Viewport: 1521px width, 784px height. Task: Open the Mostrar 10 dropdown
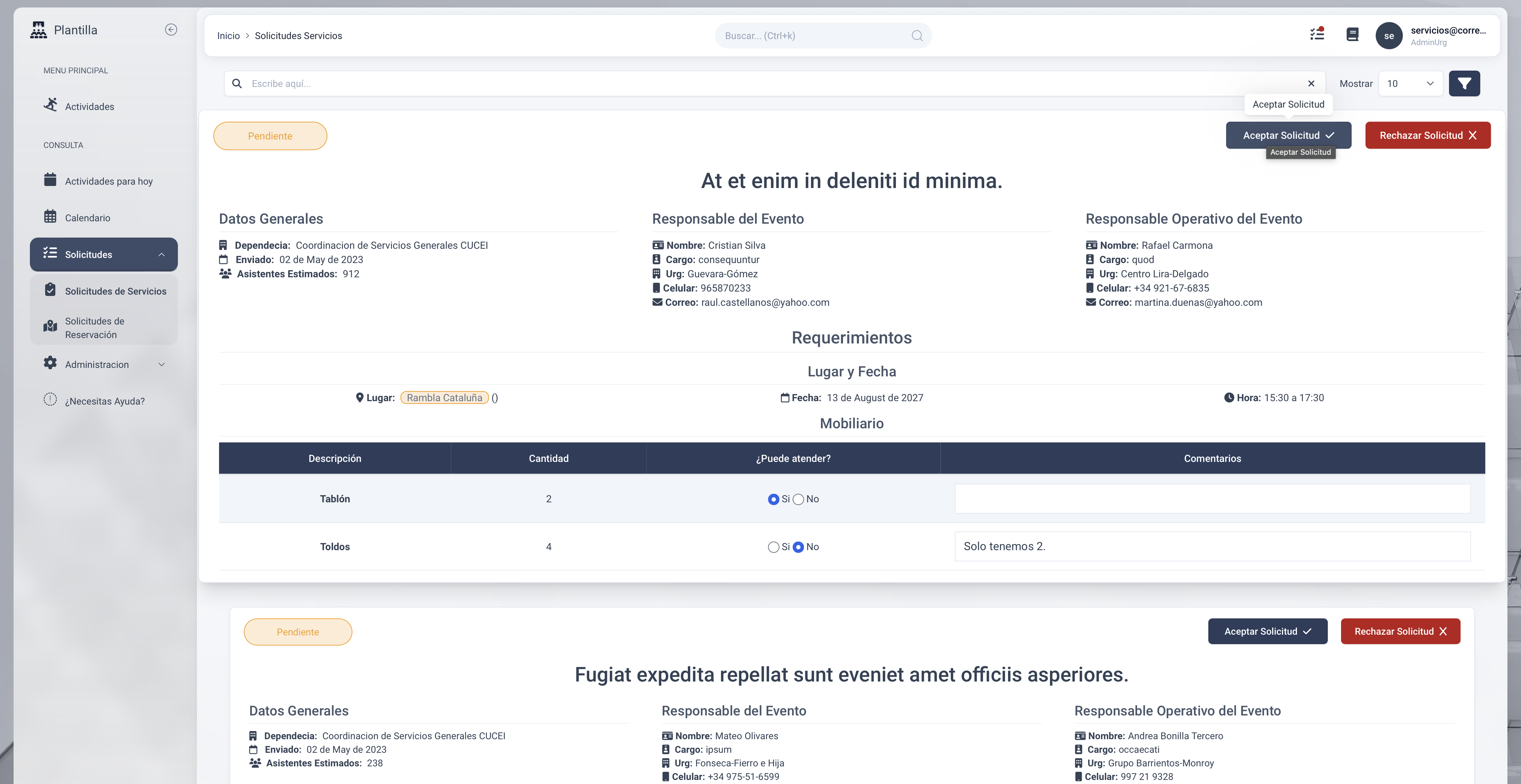click(x=1410, y=84)
